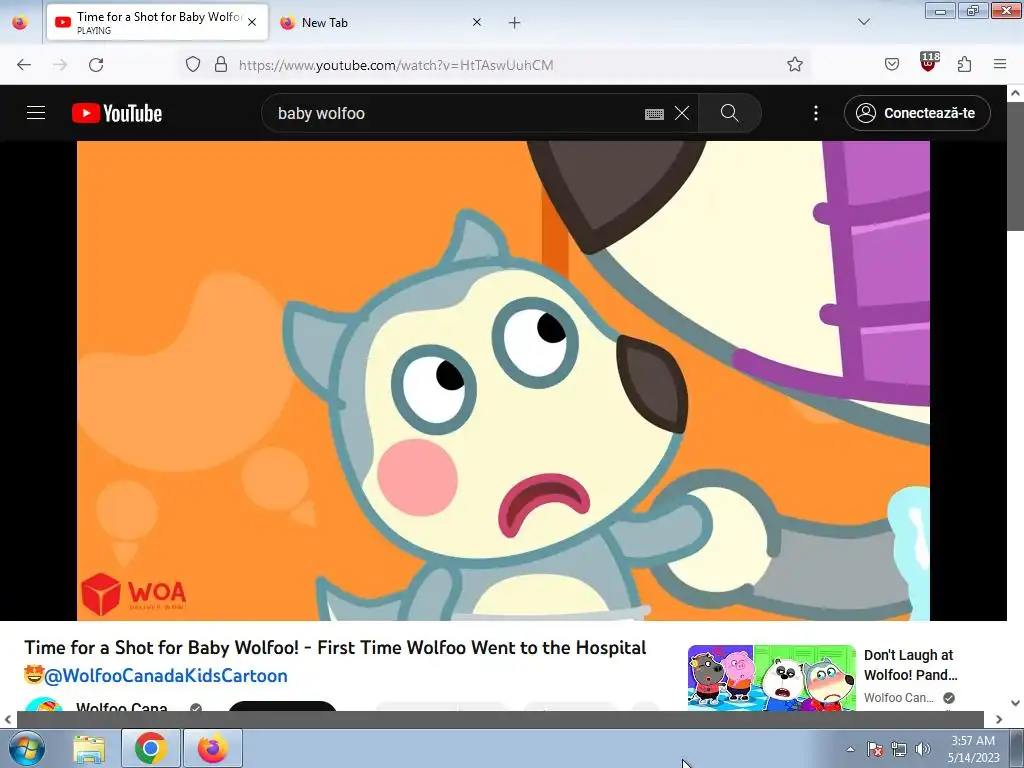Open YouTube settings three-dot menu
The image size is (1024, 768).
click(816, 113)
